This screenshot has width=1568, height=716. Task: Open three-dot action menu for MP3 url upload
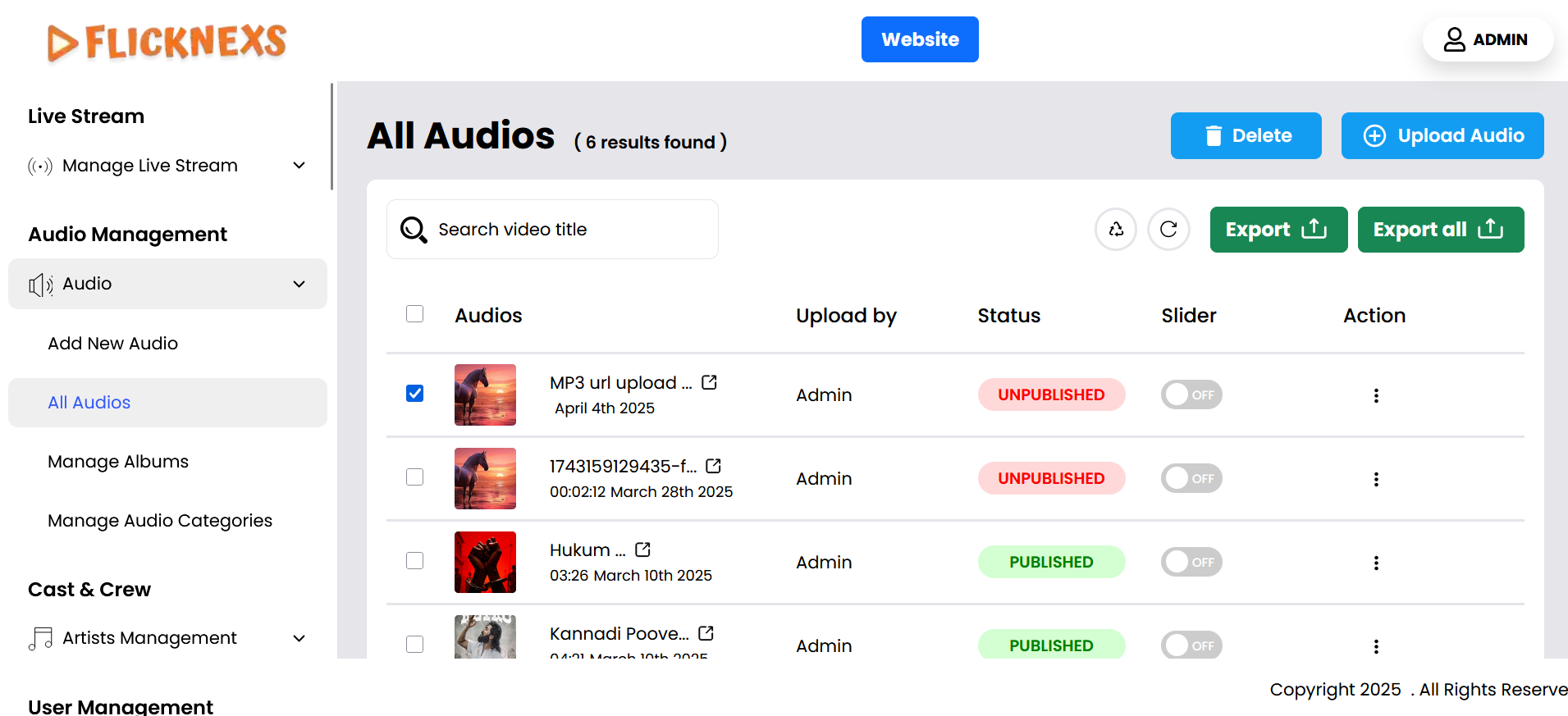tap(1376, 395)
